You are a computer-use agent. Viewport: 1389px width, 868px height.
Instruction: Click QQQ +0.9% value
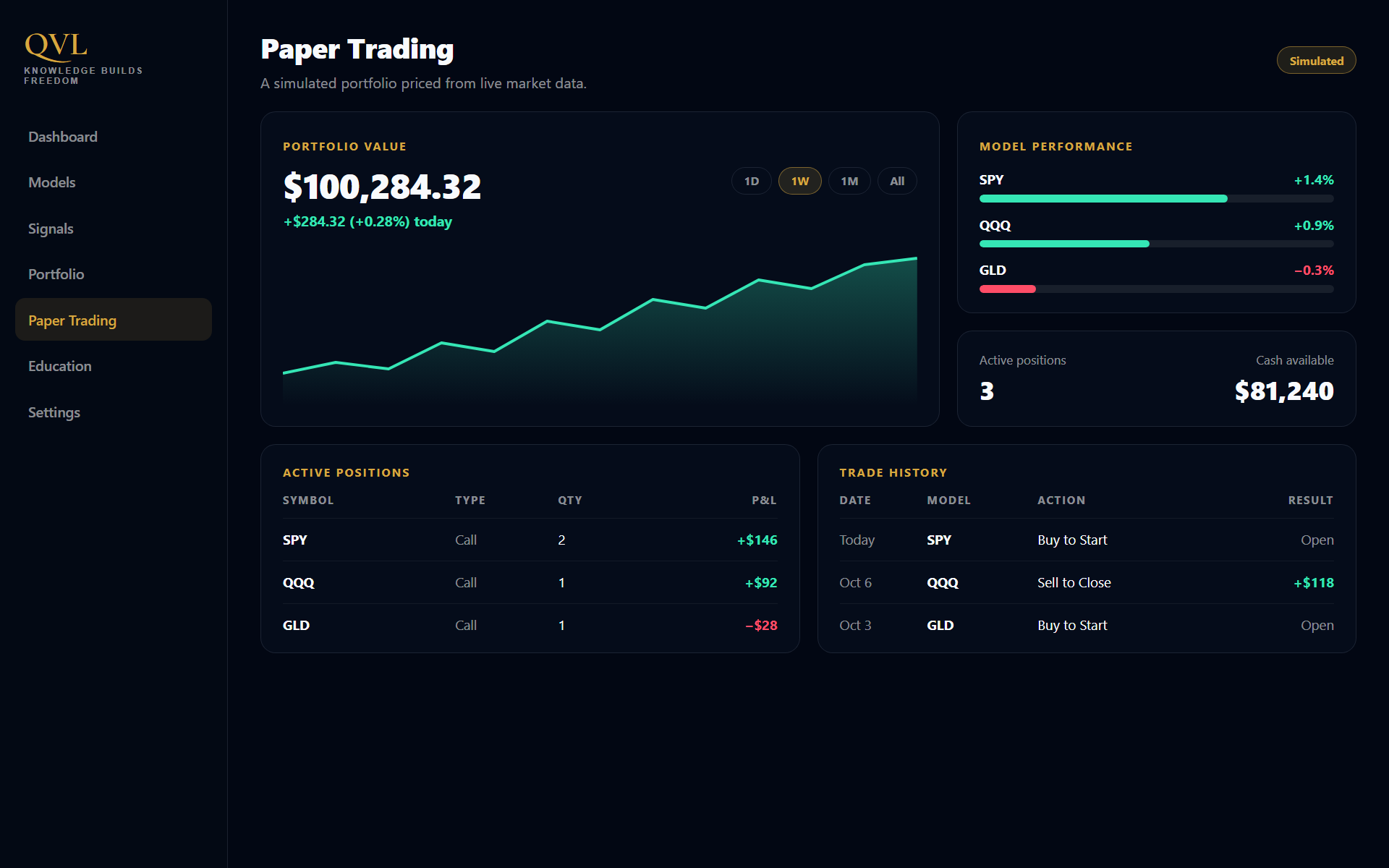point(1314,225)
